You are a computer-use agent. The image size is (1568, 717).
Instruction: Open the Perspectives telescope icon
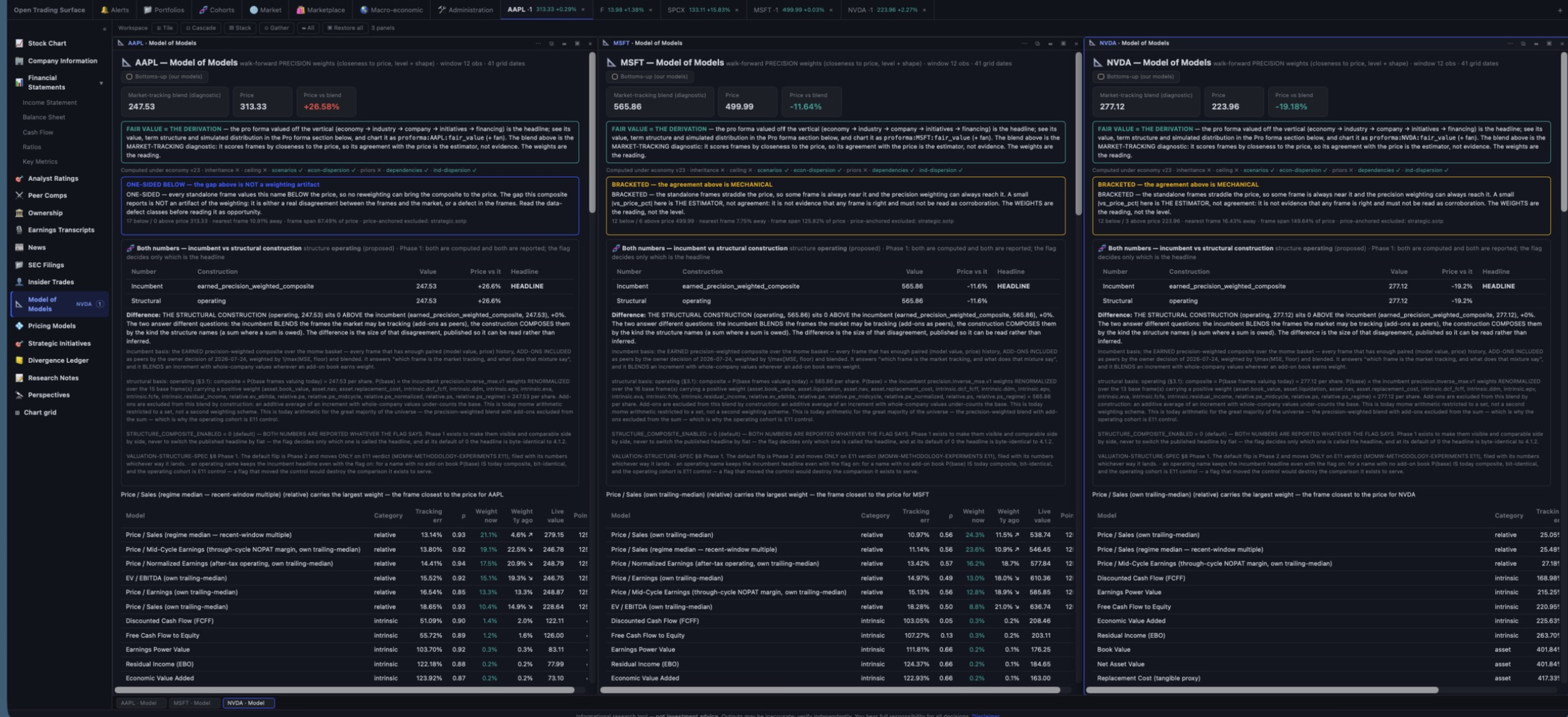(x=19, y=395)
